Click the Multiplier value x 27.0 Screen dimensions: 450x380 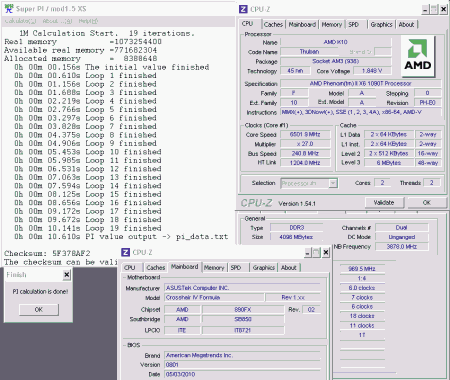[x=305, y=144]
